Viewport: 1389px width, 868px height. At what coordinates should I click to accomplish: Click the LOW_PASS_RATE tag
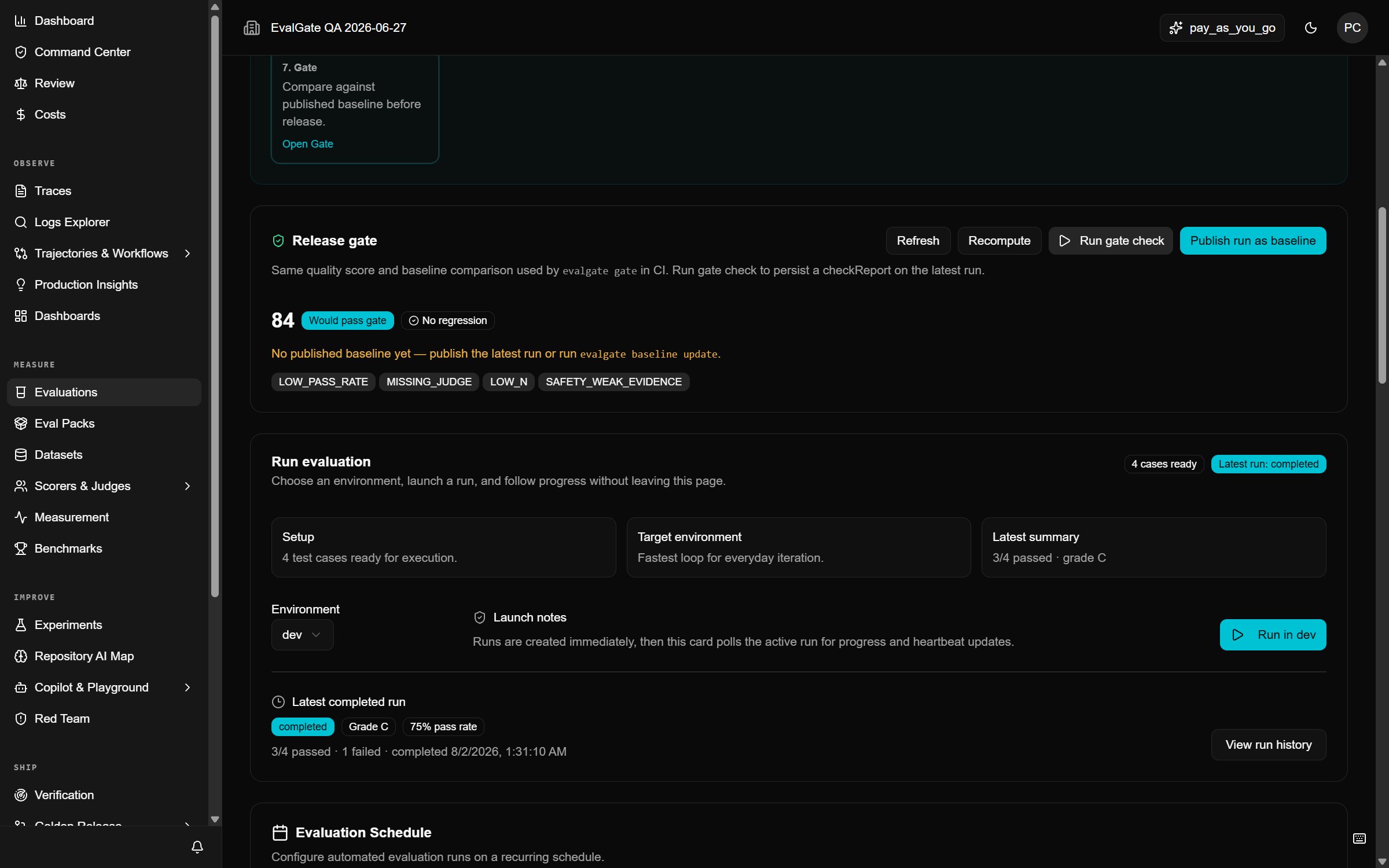(324, 382)
